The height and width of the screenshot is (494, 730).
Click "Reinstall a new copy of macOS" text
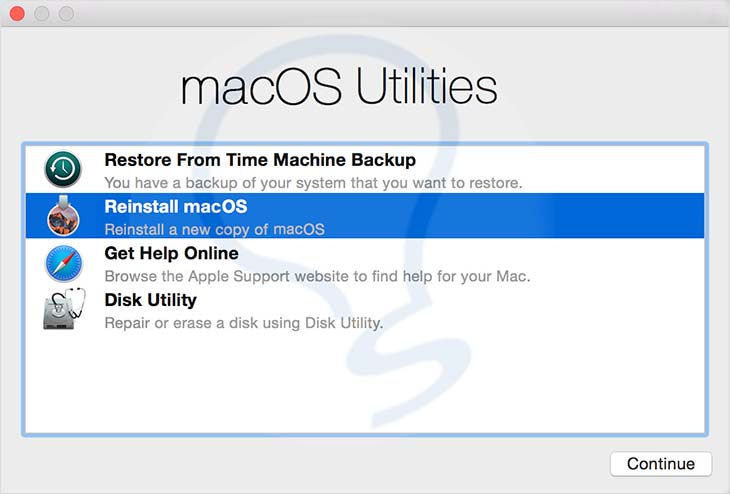click(214, 230)
